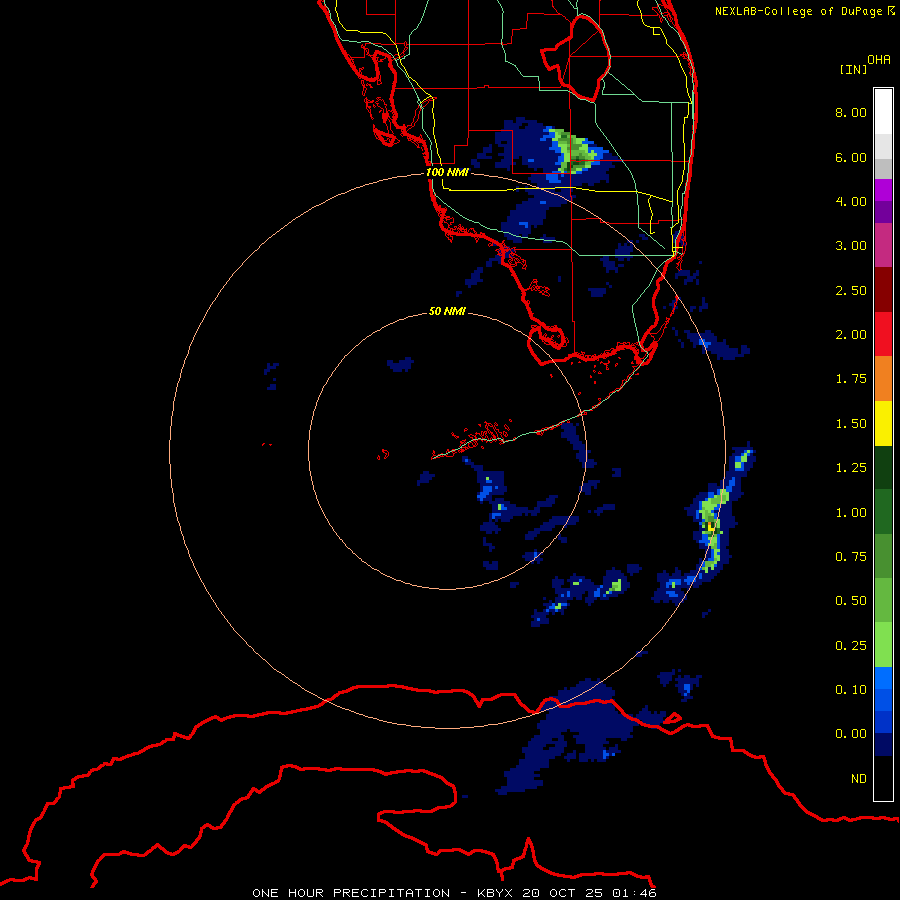This screenshot has width=900, height=900.
Task: Click the 8.00 legend value
Action: click(851, 112)
